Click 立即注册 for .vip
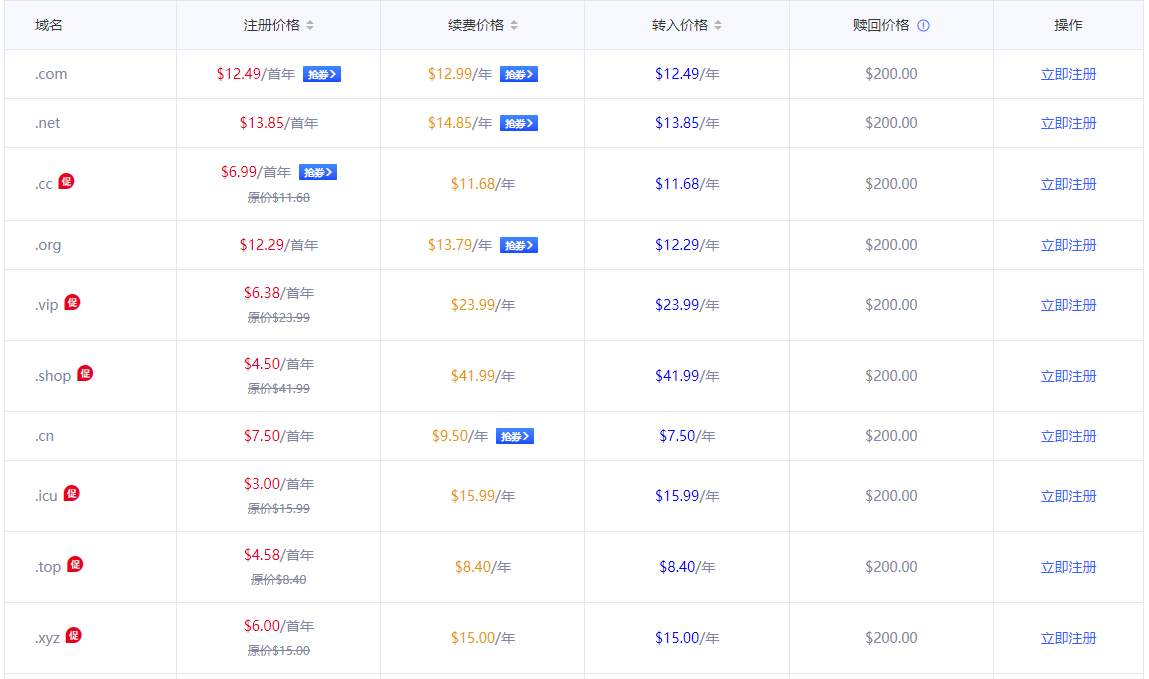The height and width of the screenshot is (679, 1149). click(1068, 305)
